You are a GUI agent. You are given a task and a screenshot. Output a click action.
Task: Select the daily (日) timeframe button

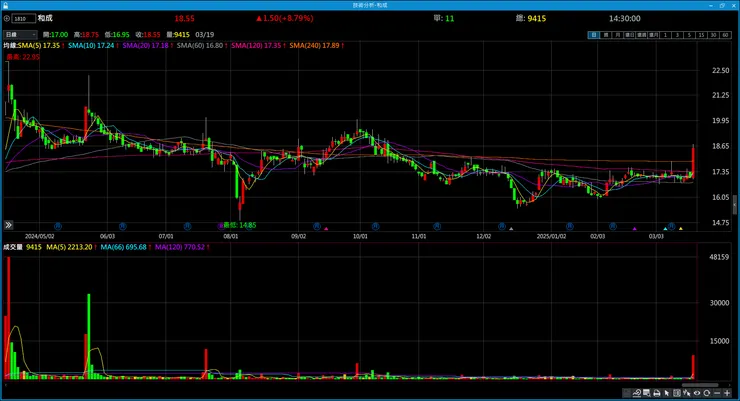point(594,35)
